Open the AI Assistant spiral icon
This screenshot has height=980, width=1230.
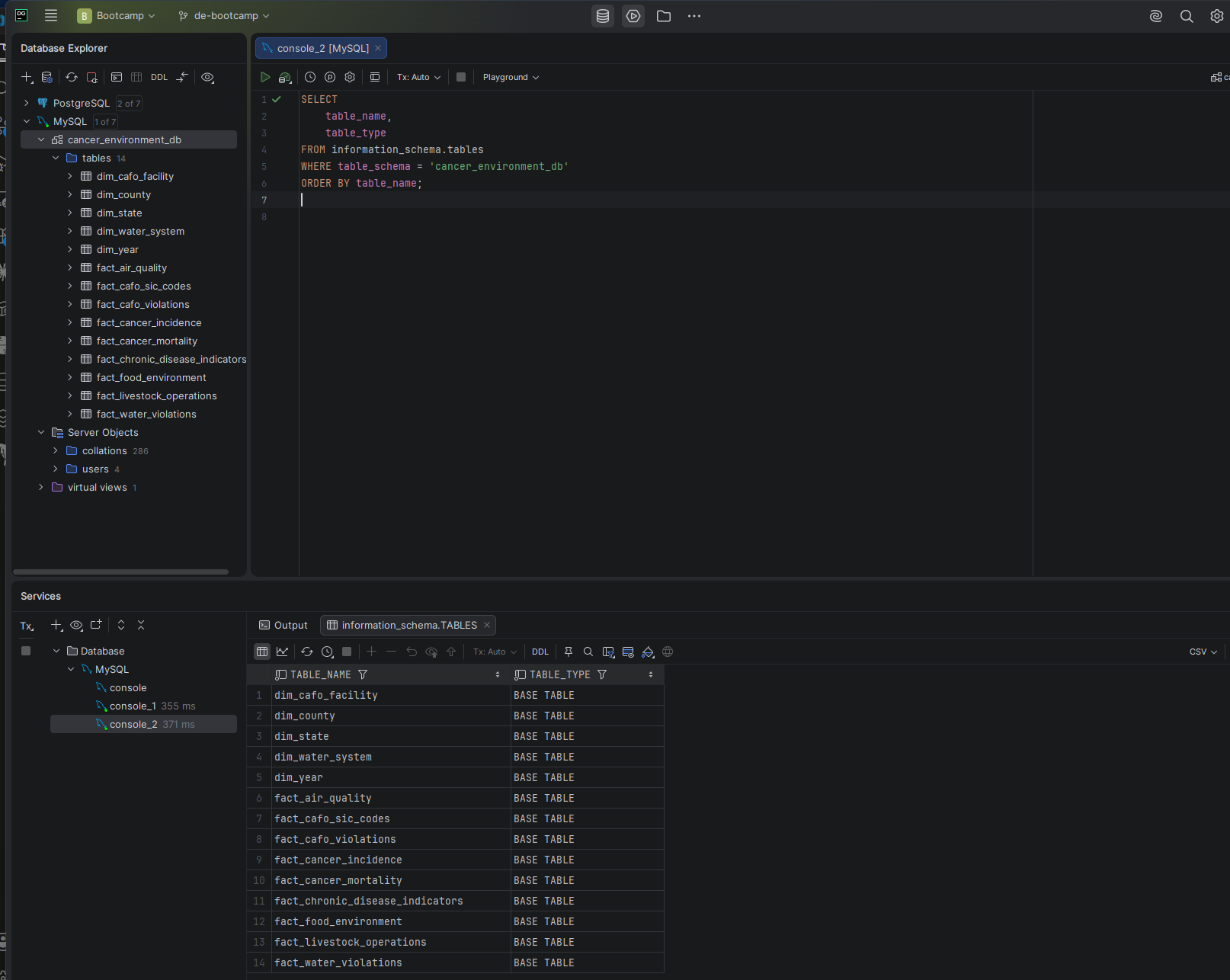point(1156,16)
